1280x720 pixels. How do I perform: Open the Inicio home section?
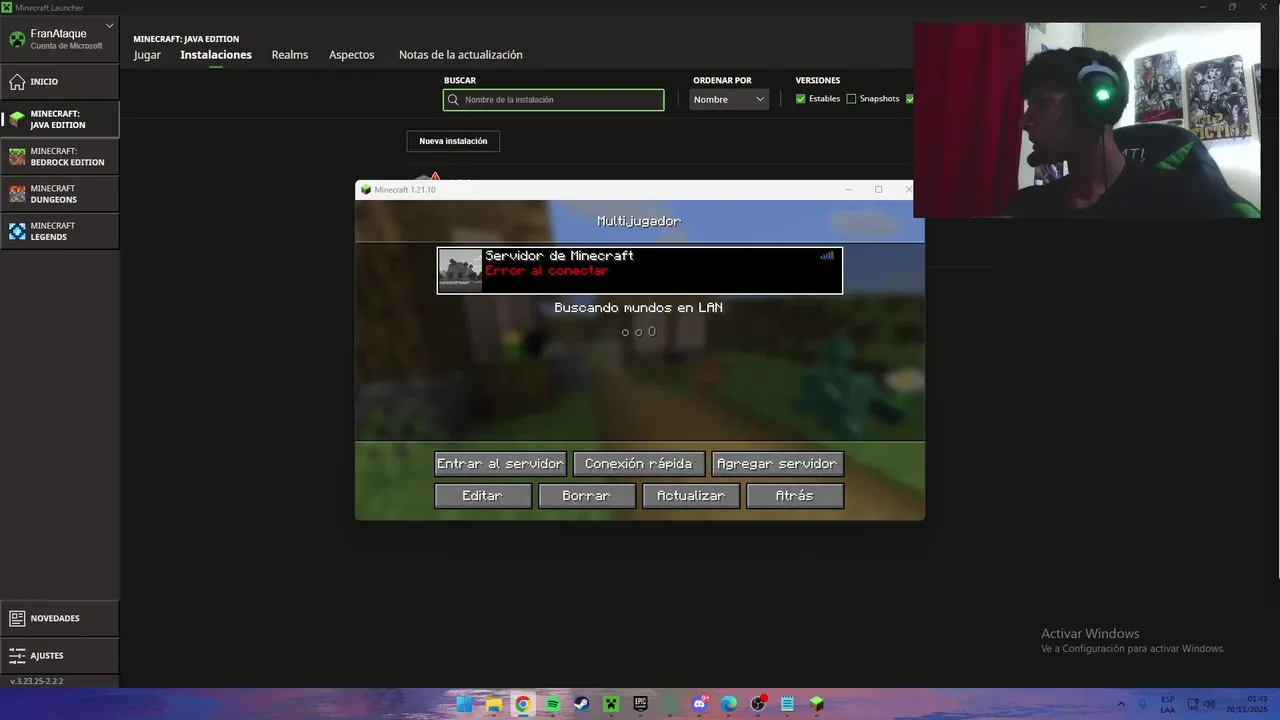pos(60,82)
